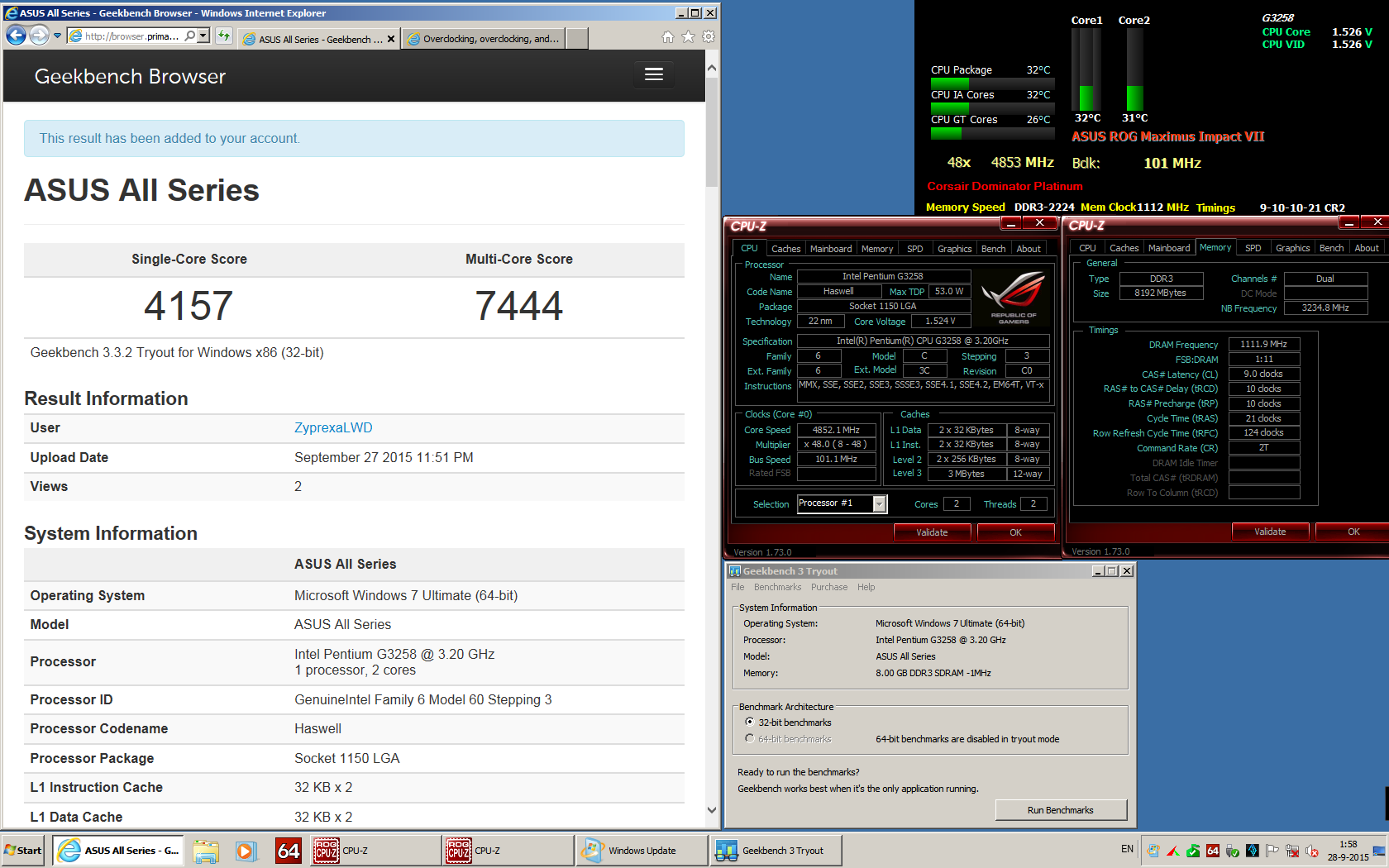Click the Safely Remove Hardware tray icon
The image size is (1389, 868).
tap(1233, 851)
